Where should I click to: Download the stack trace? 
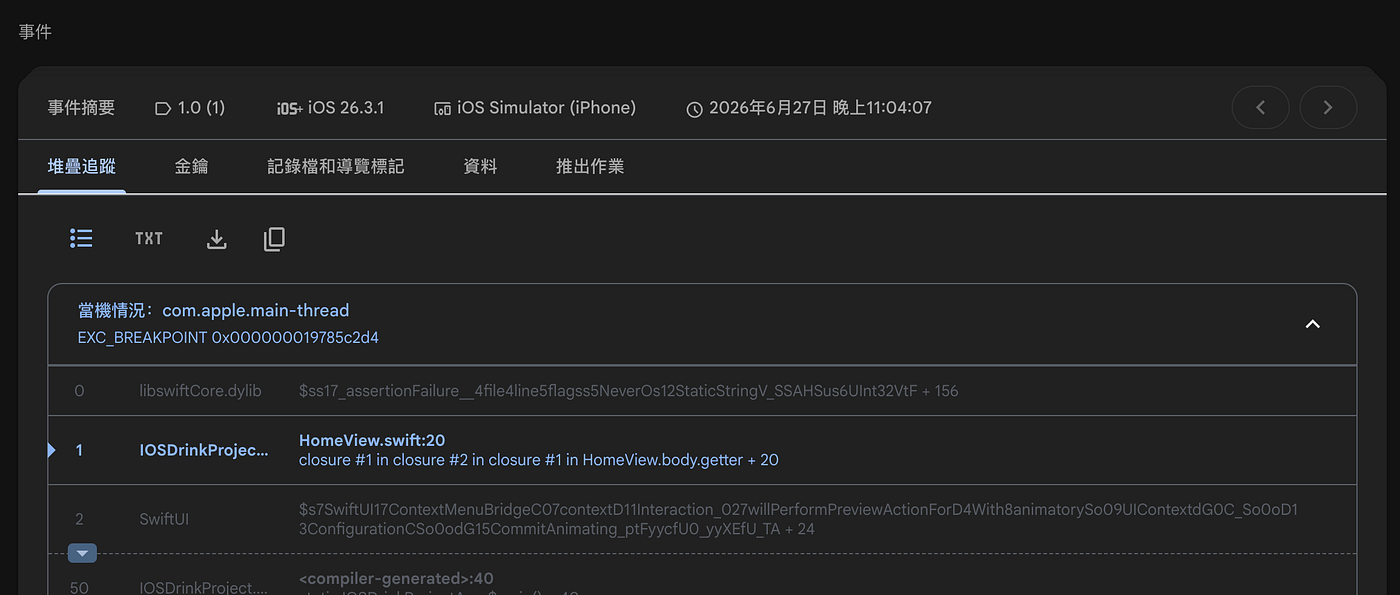(216, 239)
